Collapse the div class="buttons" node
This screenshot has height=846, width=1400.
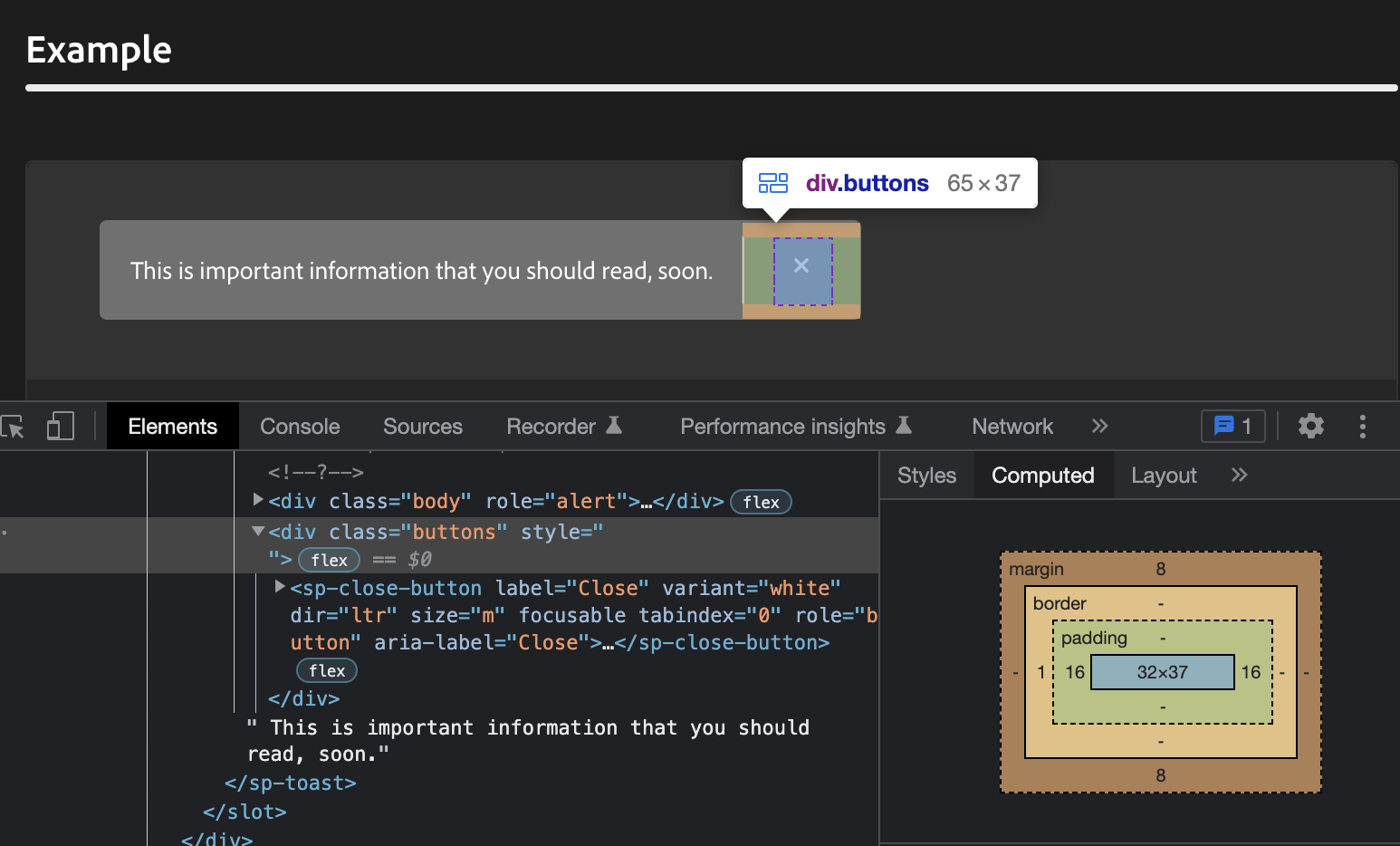pos(258,532)
